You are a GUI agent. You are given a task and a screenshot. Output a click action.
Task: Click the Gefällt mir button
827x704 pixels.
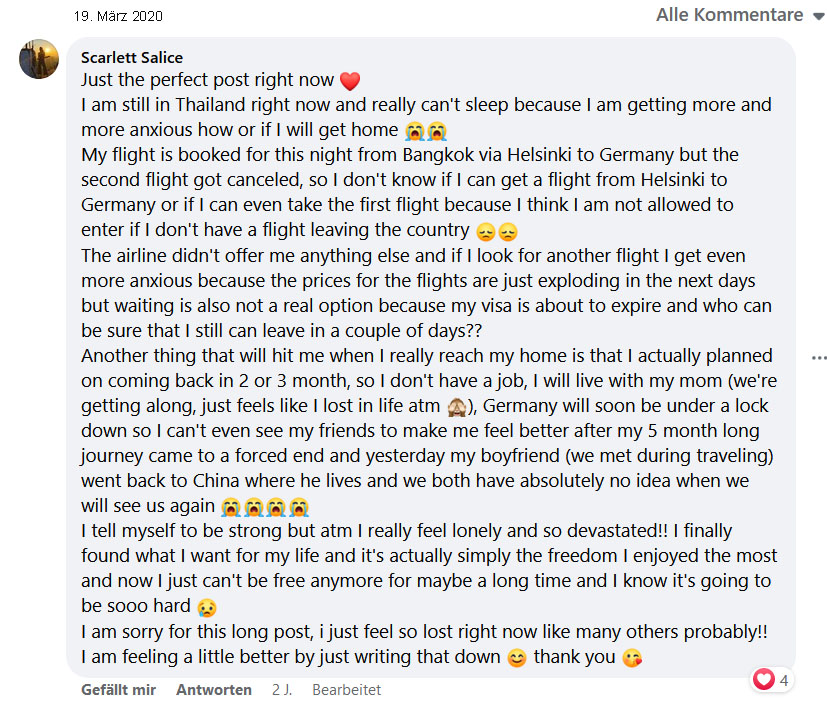pos(118,690)
